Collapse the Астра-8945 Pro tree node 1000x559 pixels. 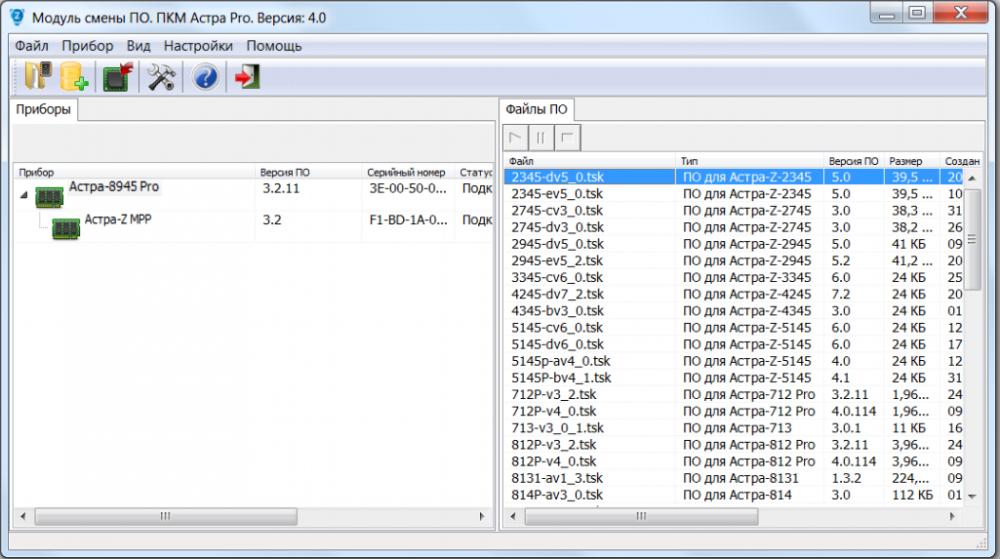(x=24, y=195)
